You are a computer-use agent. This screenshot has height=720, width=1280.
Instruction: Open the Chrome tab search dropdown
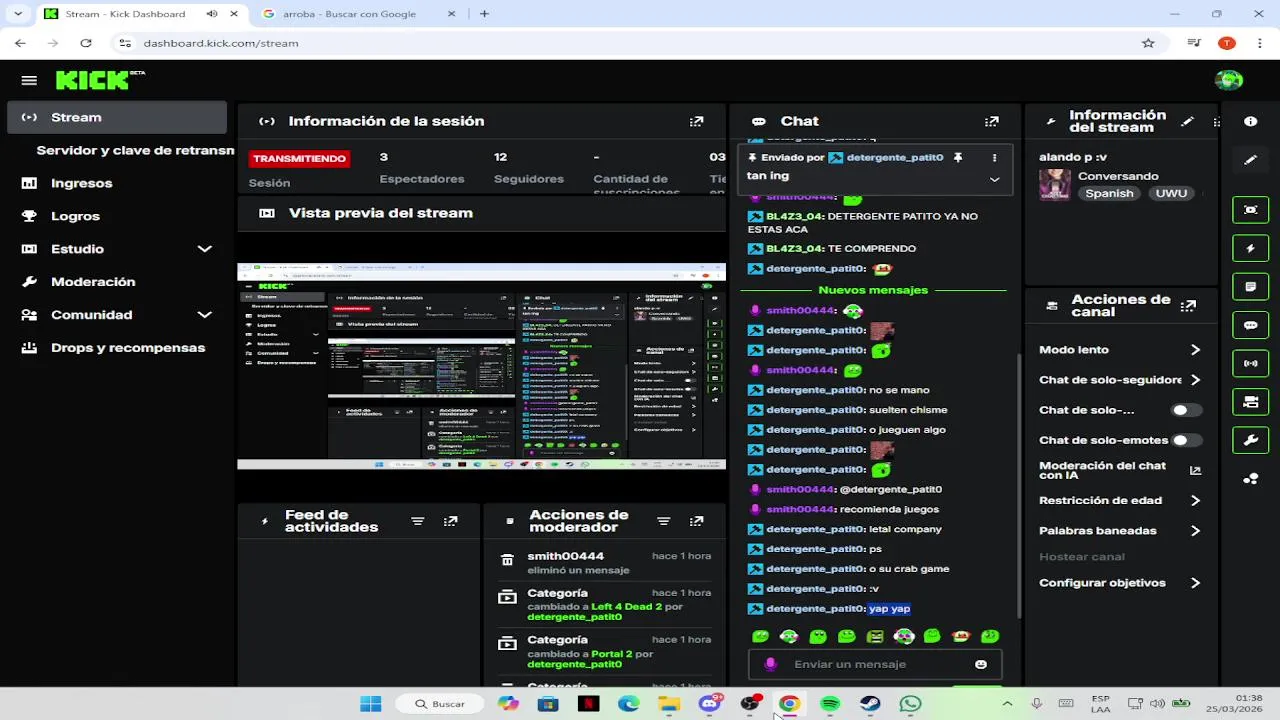click(18, 14)
